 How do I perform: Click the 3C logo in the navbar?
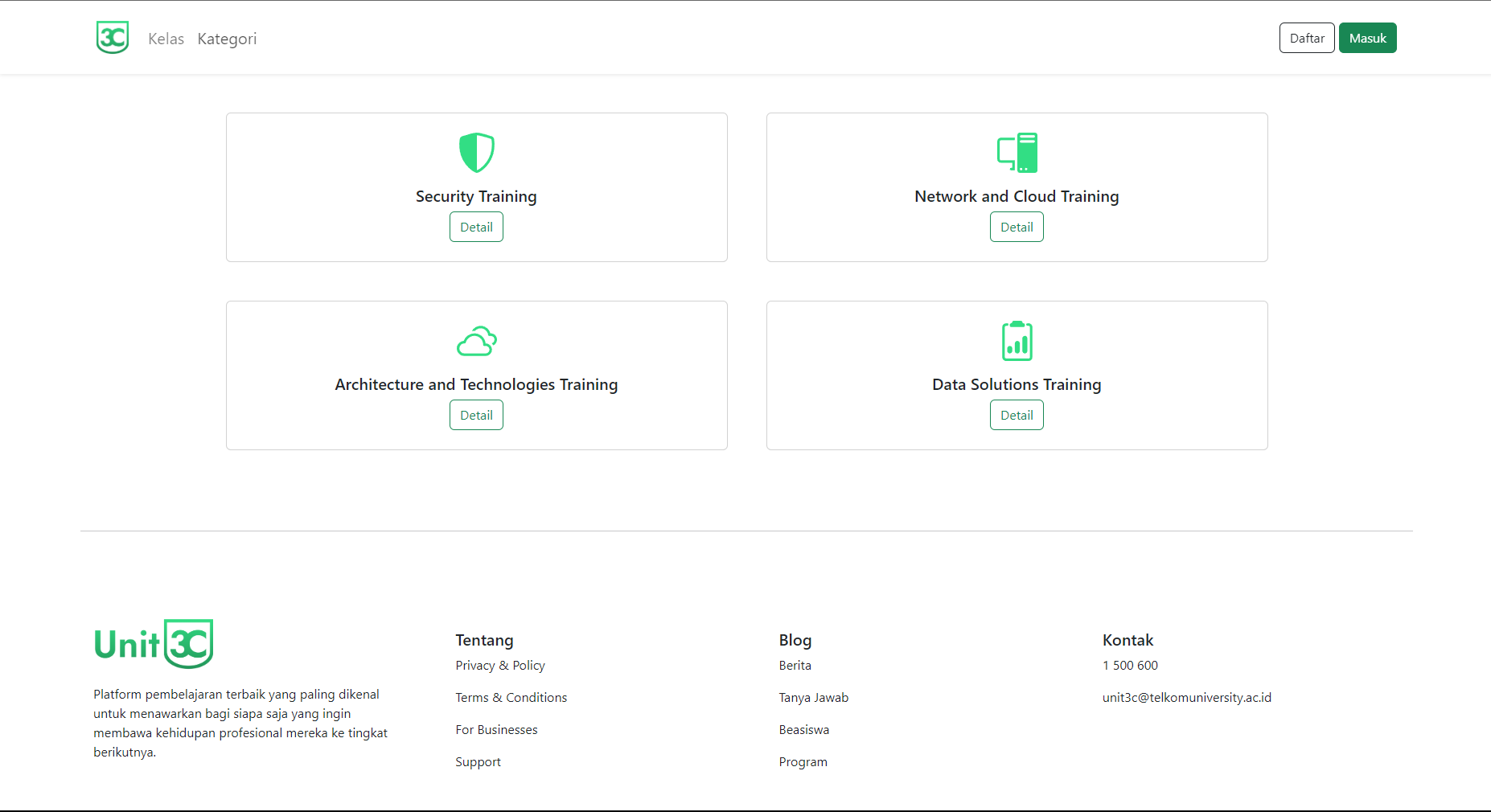coord(112,37)
